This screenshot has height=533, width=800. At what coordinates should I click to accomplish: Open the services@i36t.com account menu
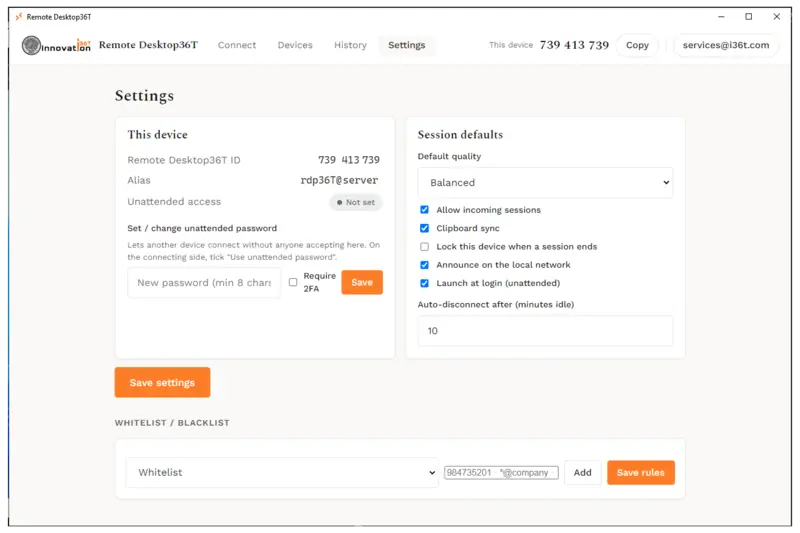tap(726, 45)
